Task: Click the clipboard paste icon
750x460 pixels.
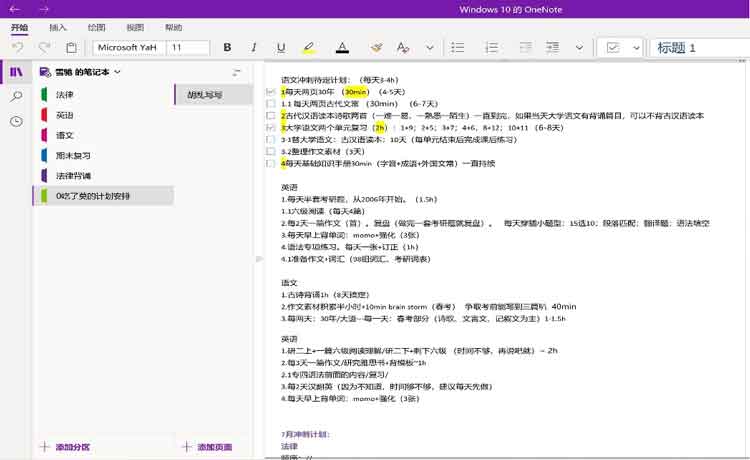Action: 71,47
